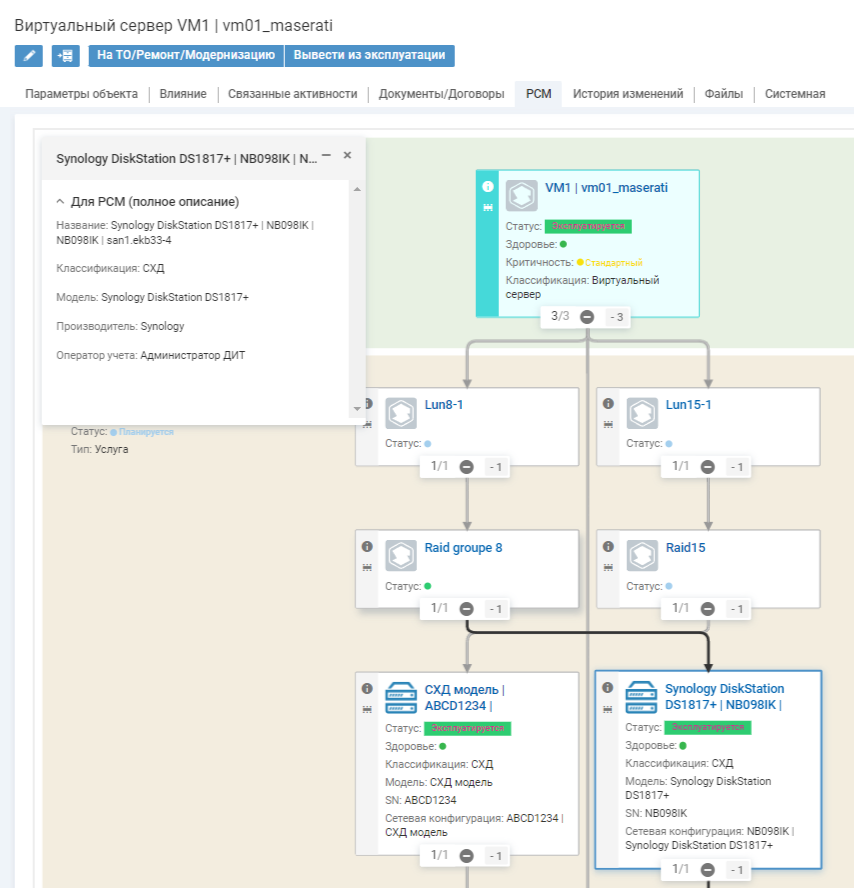Click the -1 button under Raid groupe 8
The width and height of the screenshot is (854, 888).
click(496, 609)
